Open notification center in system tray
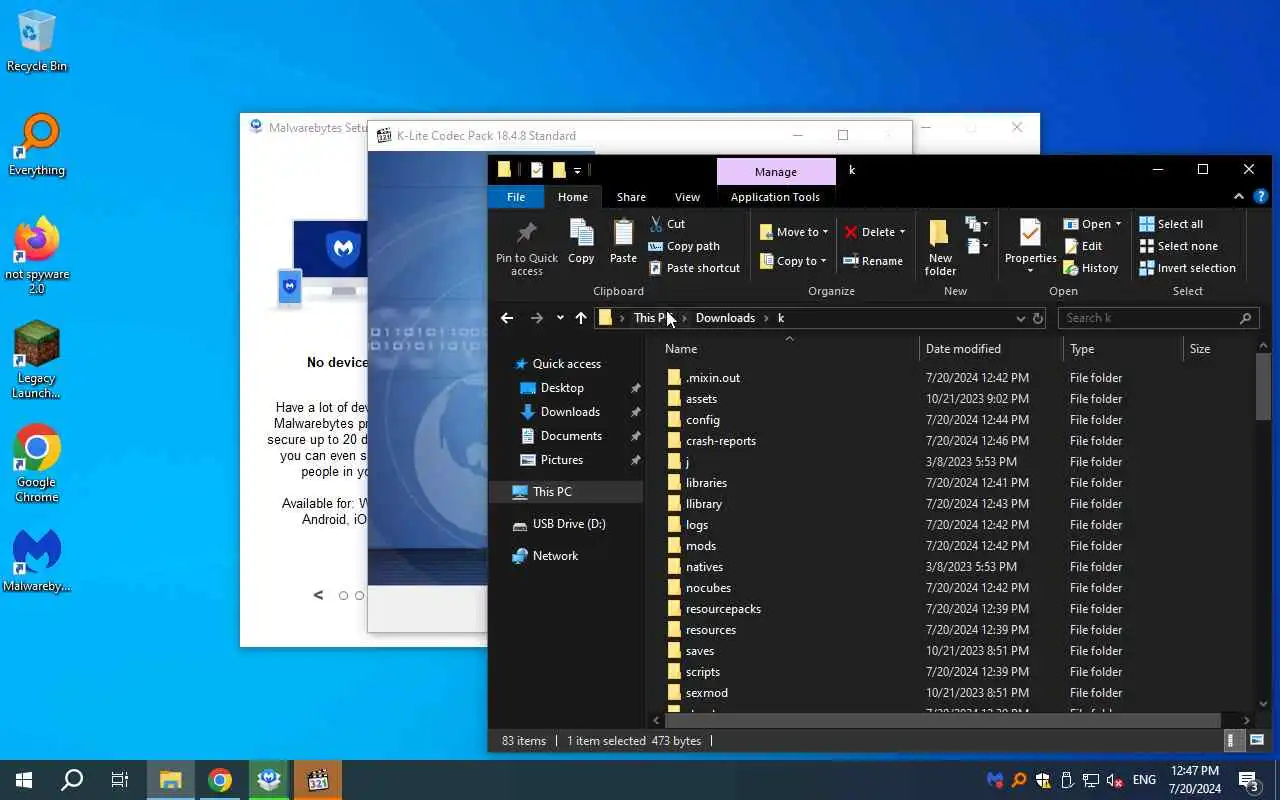The image size is (1280, 800). coord(1249,781)
